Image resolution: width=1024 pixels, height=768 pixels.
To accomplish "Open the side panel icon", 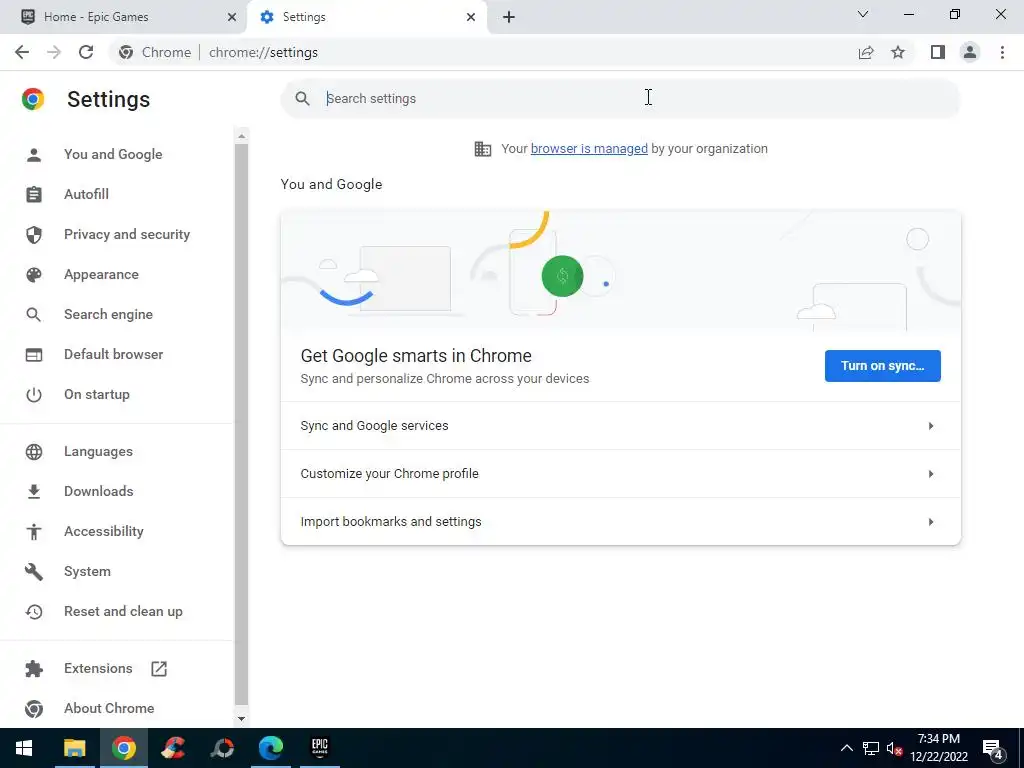I will point(938,52).
